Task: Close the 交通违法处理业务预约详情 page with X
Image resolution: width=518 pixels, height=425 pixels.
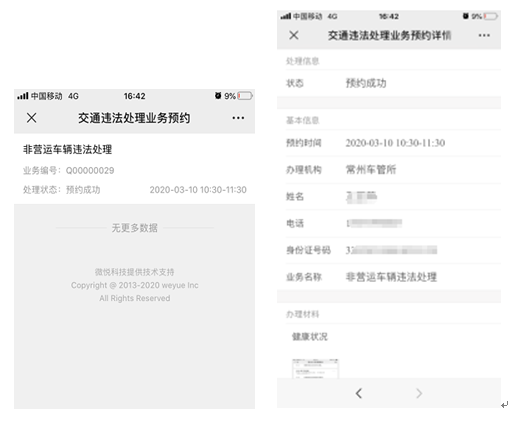Action: pos(294,35)
